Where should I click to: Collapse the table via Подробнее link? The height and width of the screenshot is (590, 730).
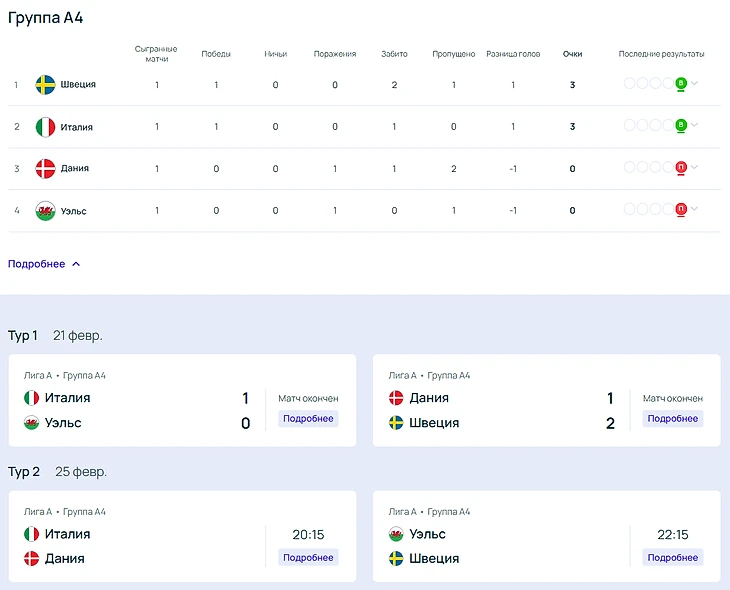pos(44,264)
